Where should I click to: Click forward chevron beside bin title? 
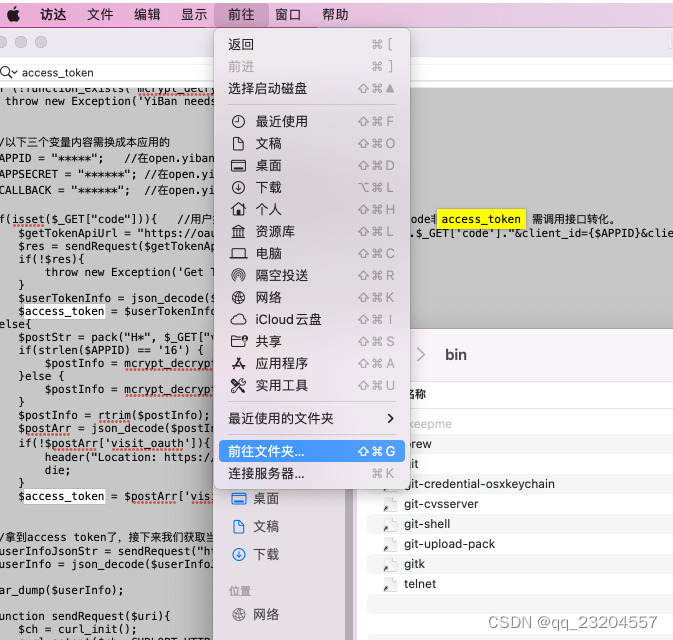pyautogui.click(x=421, y=355)
